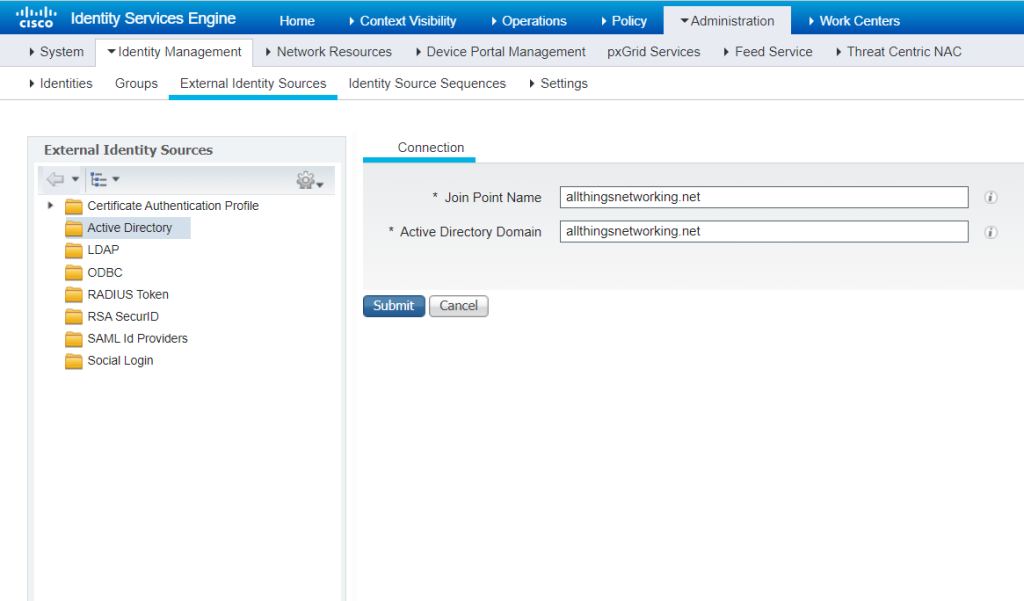Open the Context Visibility menu
Viewport: 1024px width, 601px height.
click(402, 21)
